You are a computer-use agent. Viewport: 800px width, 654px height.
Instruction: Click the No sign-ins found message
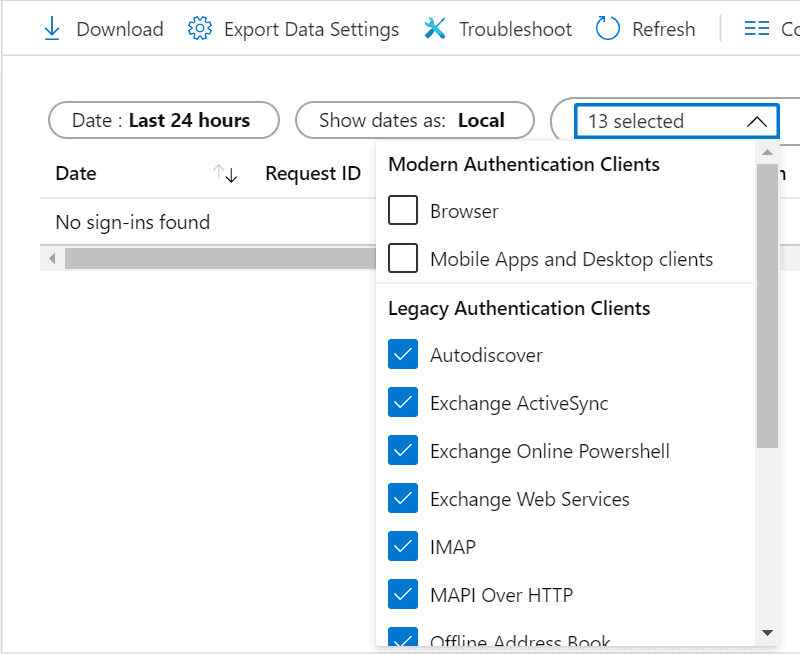pyautogui.click(x=133, y=222)
